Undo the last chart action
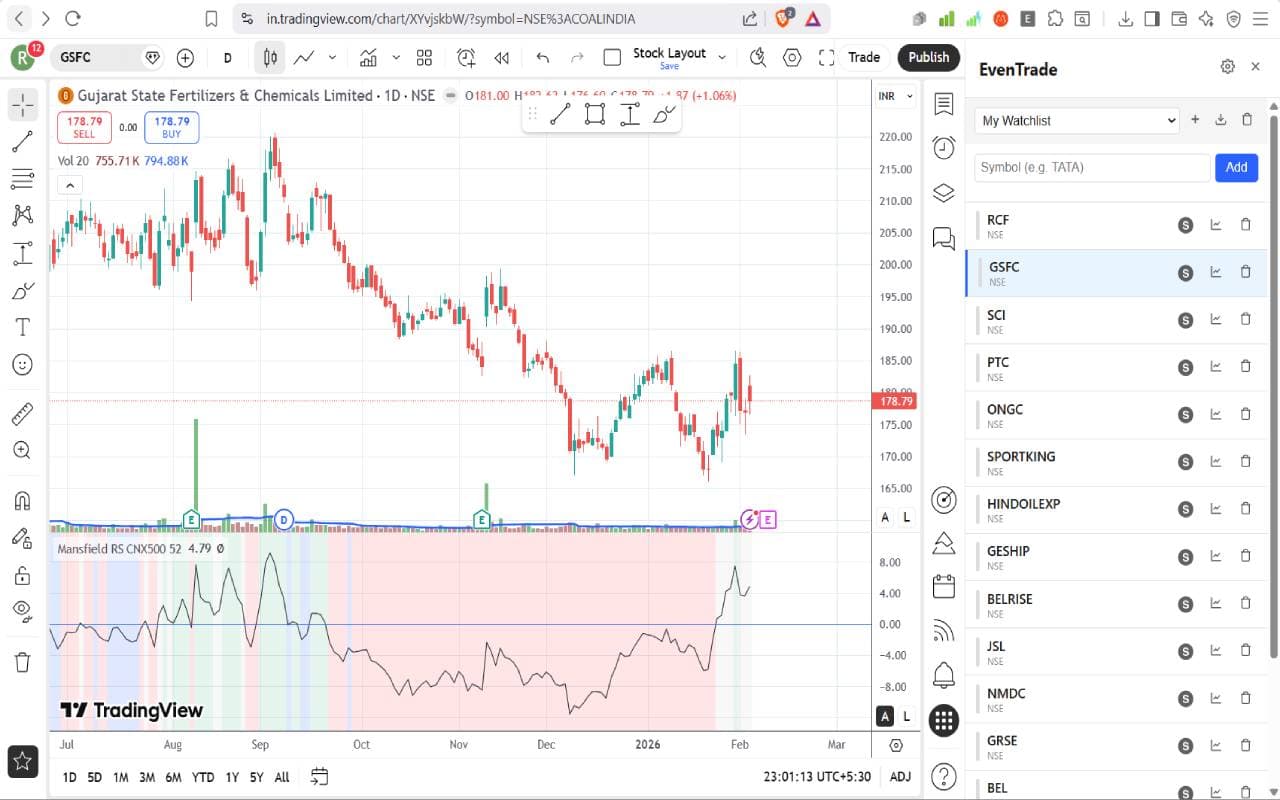The width and height of the screenshot is (1280, 800). 543,58
